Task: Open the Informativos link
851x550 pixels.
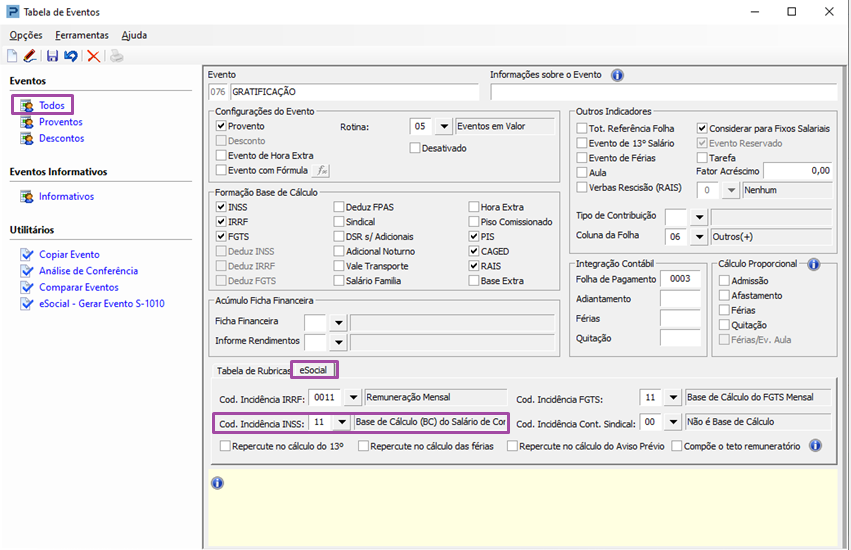Action: point(66,197)
